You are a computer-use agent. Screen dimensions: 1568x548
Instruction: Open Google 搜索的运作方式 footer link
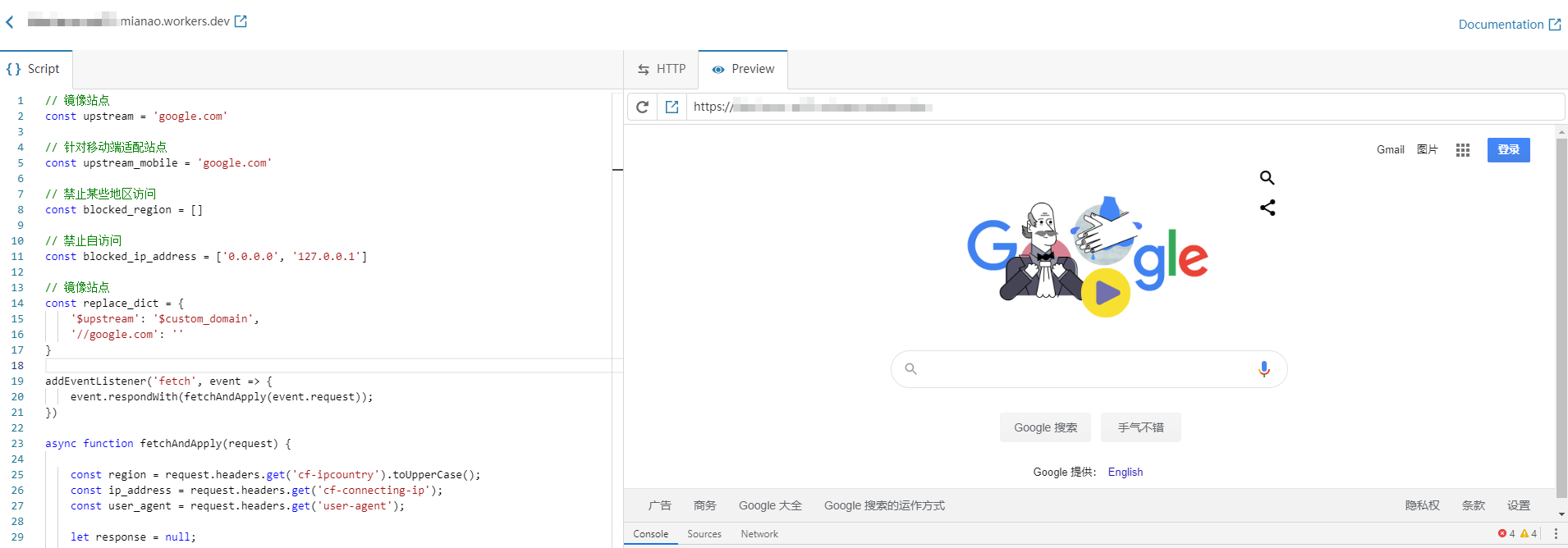(884, 505)
